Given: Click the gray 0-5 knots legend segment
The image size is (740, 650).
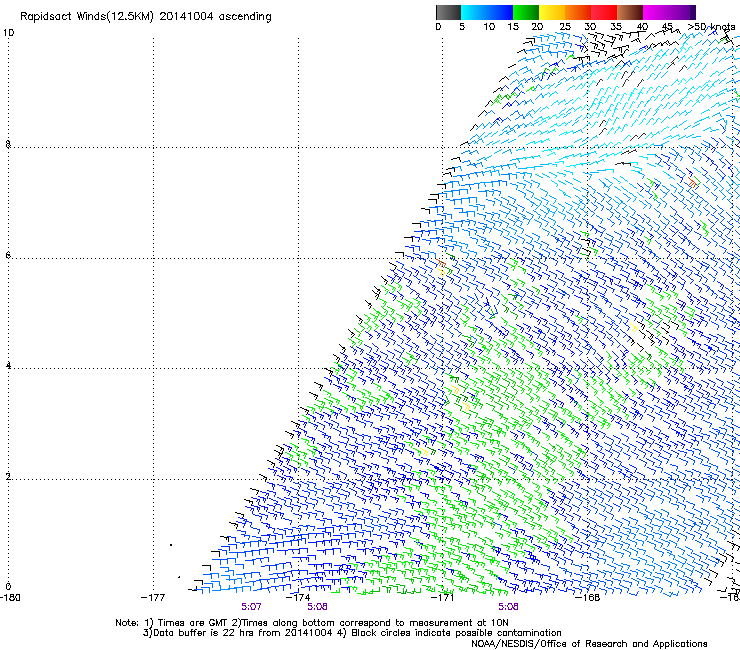Looking at the screenshot, I should pyautogui.click(x=448, y=12).
